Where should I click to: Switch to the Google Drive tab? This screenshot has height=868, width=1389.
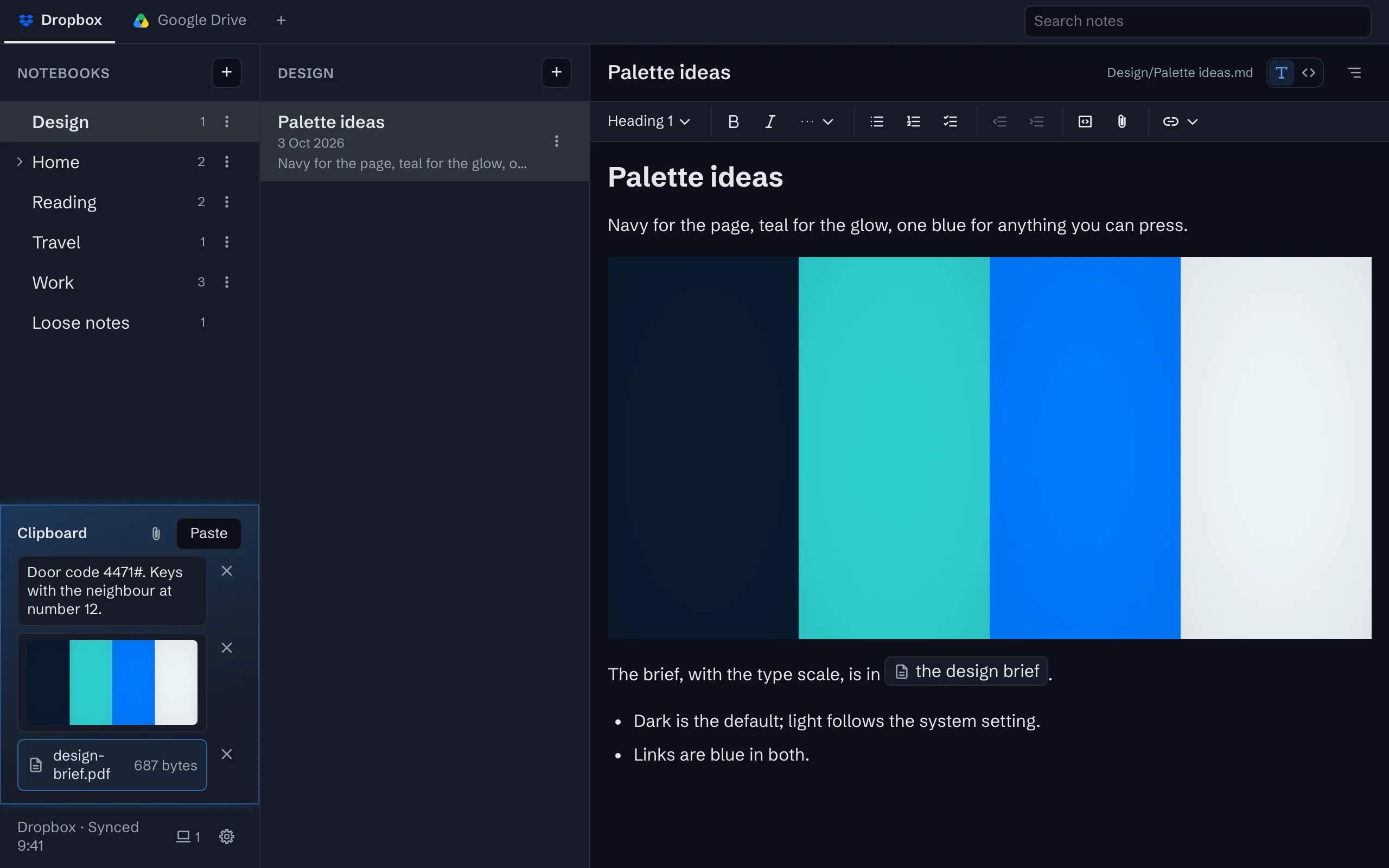189,21
